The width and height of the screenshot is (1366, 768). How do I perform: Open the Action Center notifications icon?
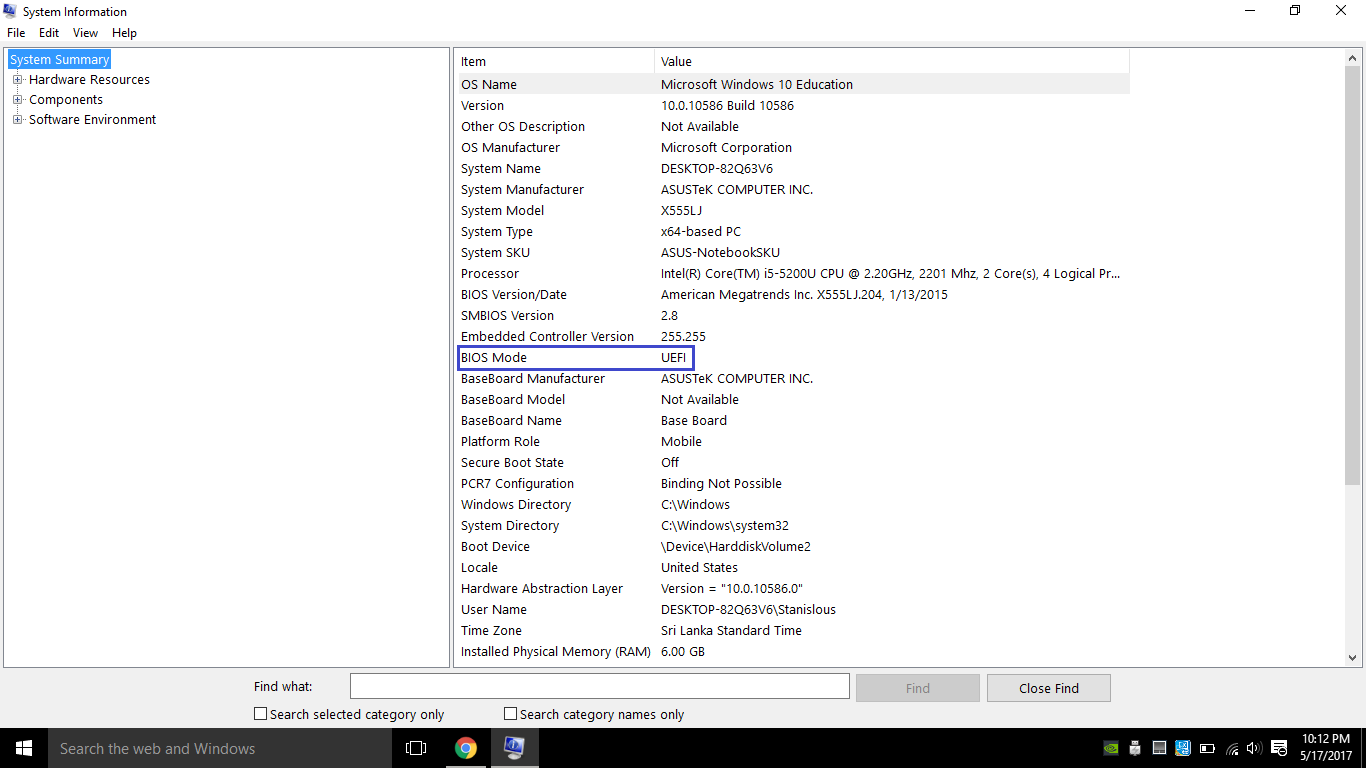1279,748
